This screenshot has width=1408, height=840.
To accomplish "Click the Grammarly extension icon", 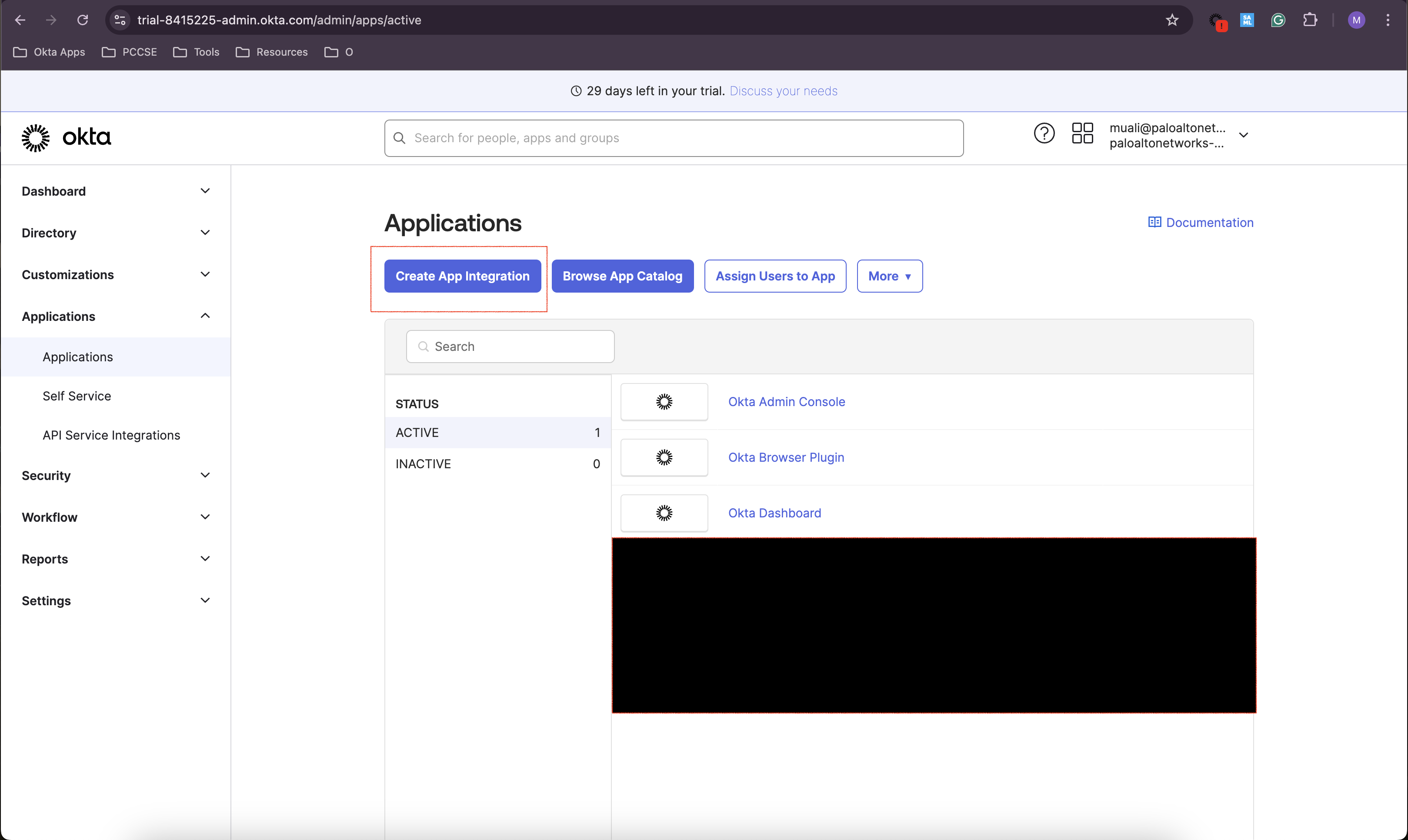I will coord(1277,20).
